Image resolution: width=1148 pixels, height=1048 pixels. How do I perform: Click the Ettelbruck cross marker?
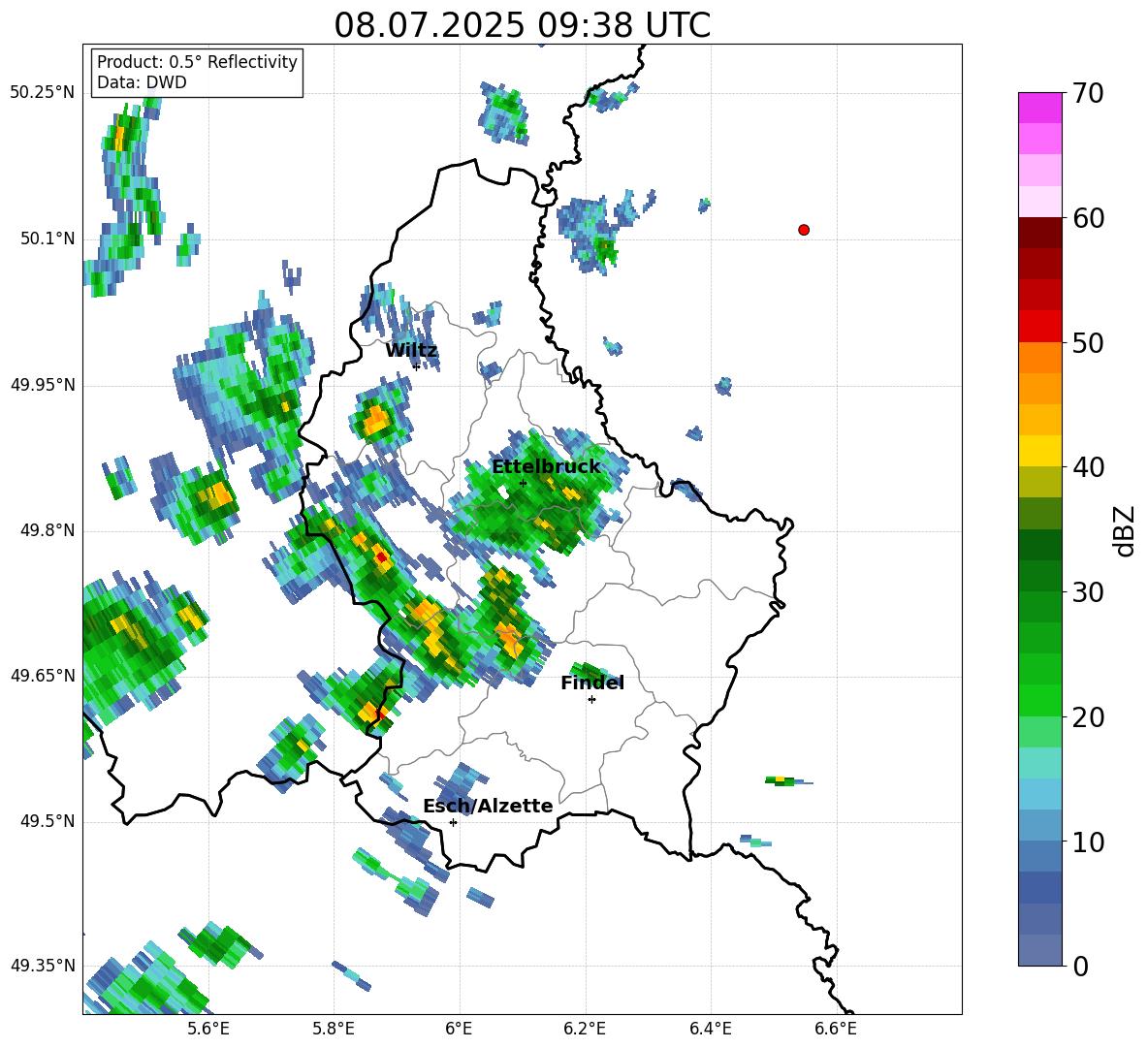point(523,483)
